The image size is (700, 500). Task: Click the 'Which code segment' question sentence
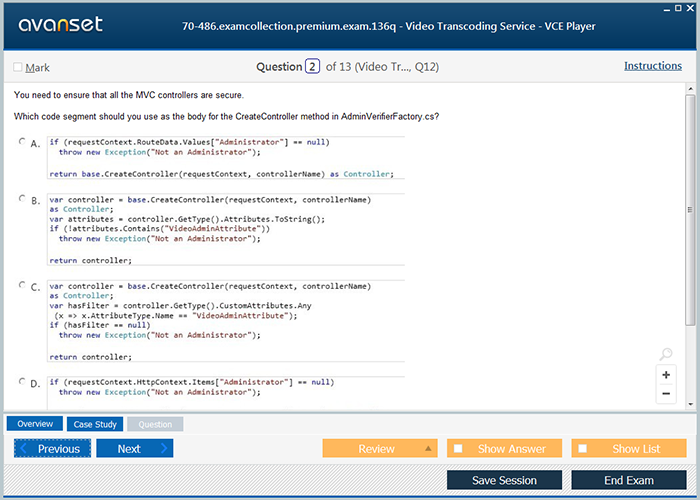click(x=226, y=117)
